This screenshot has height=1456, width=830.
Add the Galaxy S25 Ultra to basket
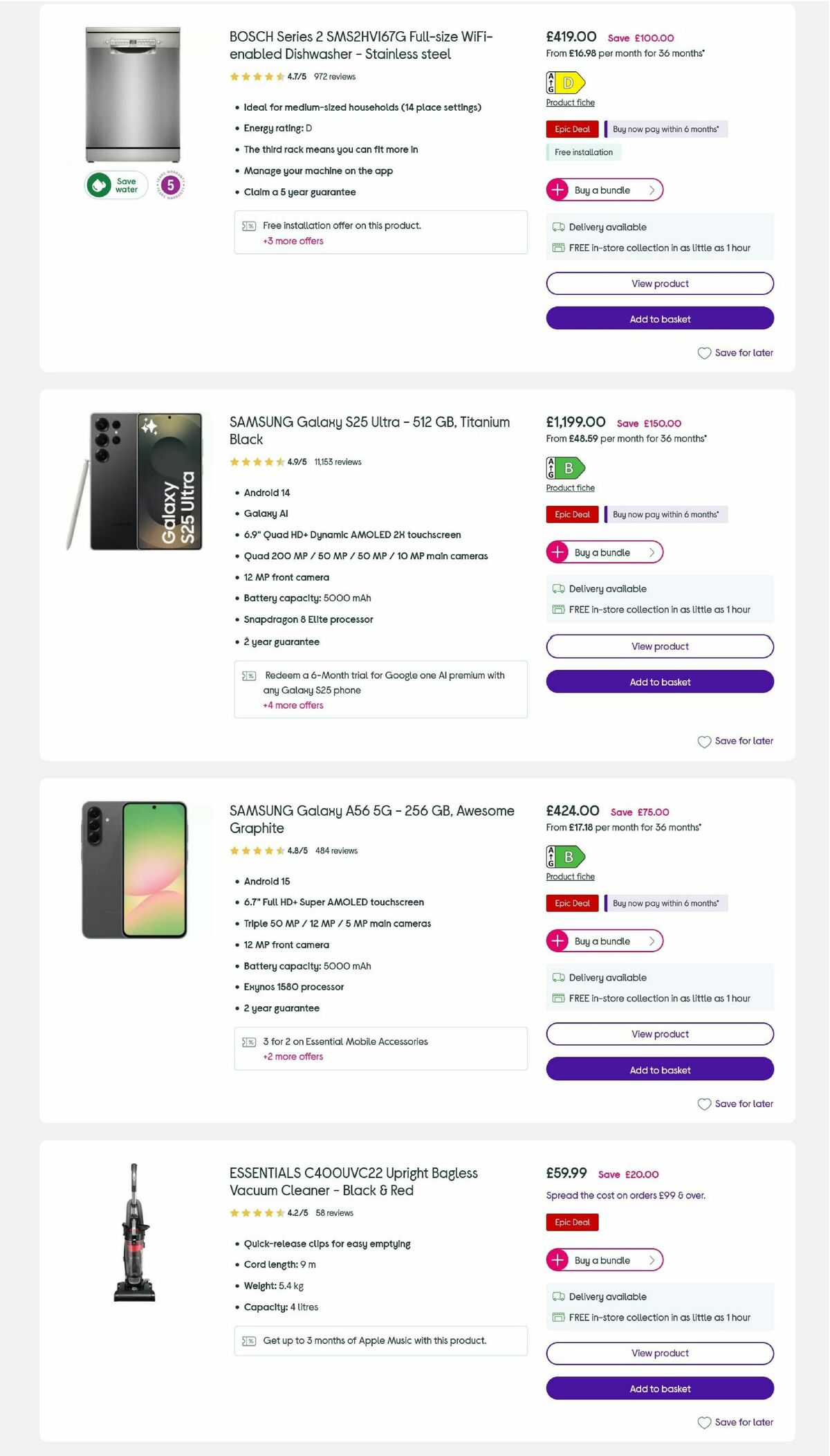coord(659,682)
